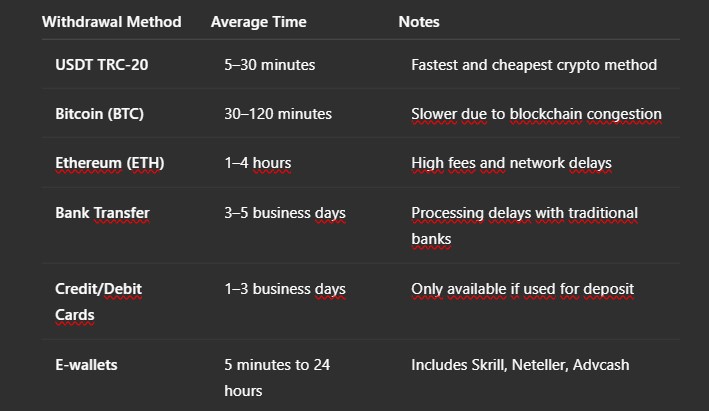Select the 1–4 hours cell
Screen dimensions: 709x411
point(258,163)
